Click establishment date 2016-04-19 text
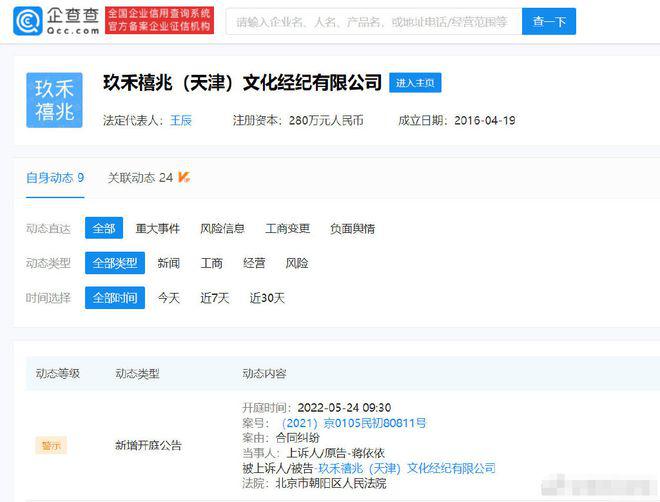 point(485,120)
